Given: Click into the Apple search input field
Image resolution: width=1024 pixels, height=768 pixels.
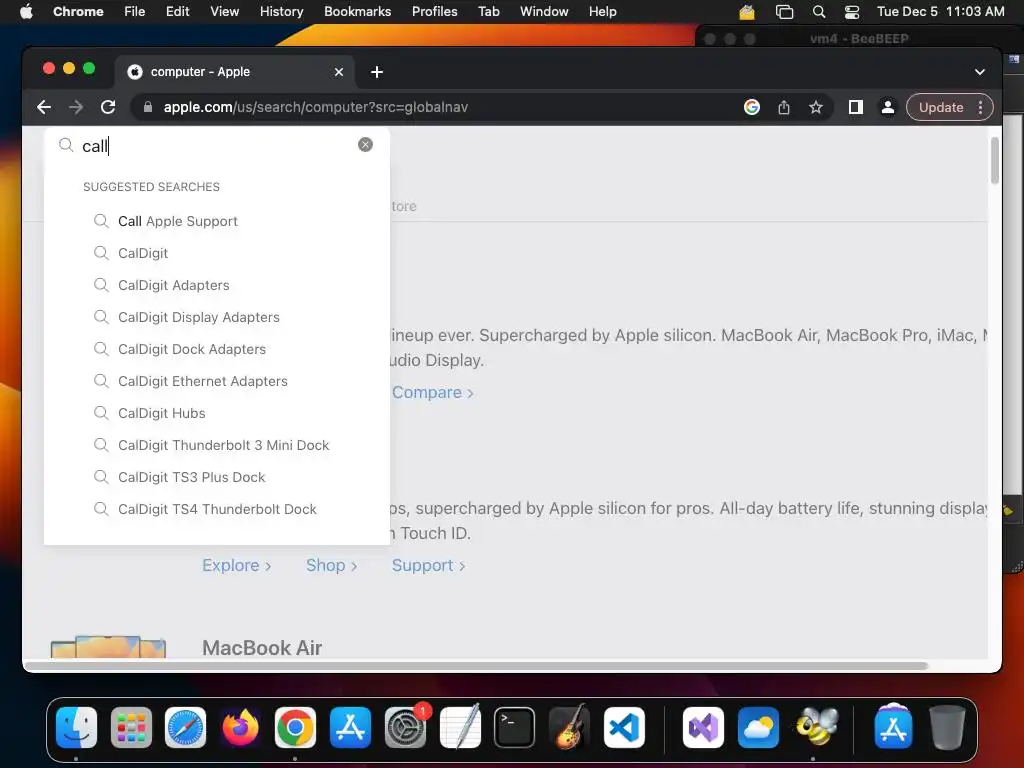Looking at the screenshot, I should (216, 146).
